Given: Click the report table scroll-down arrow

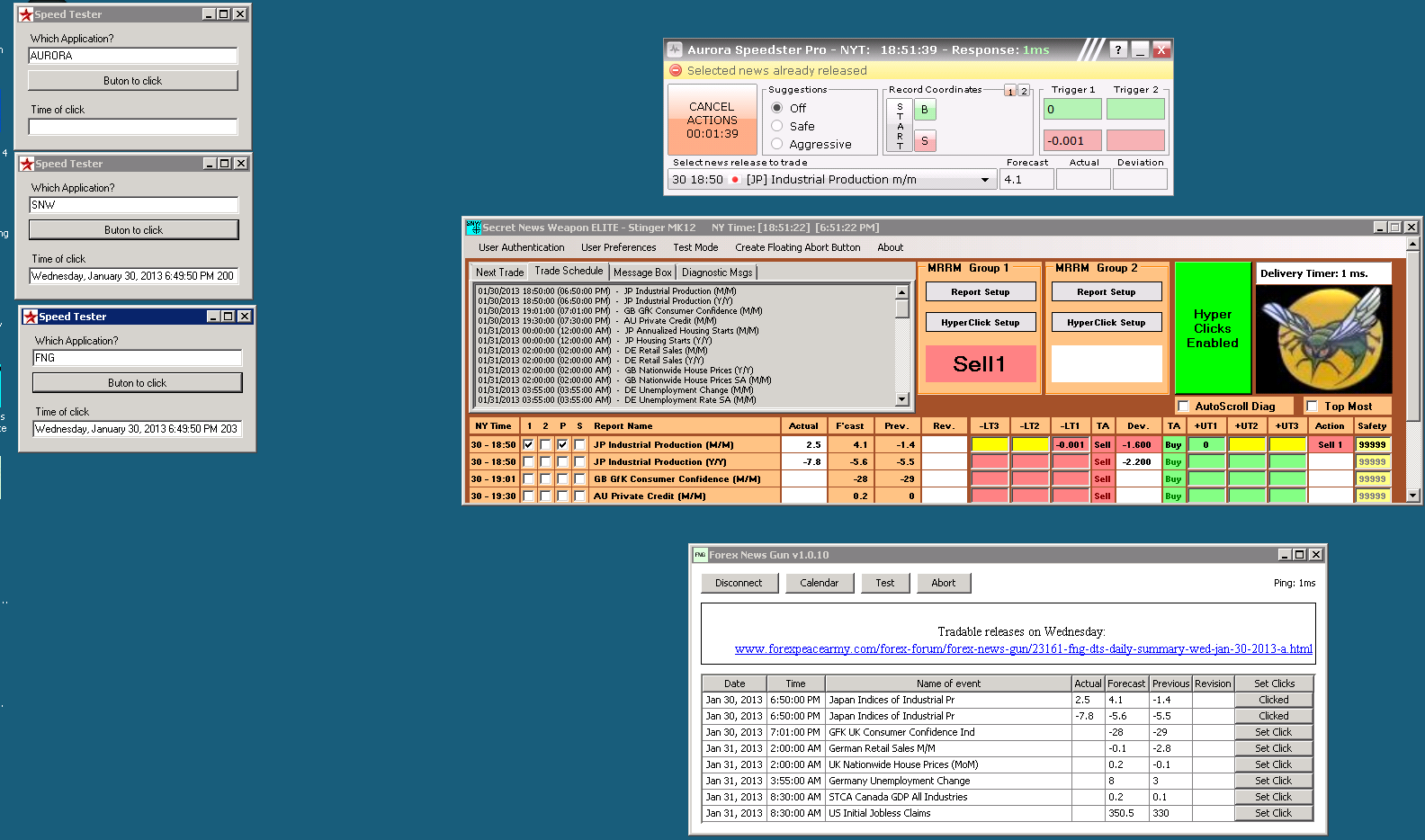Looking at the screenshot, I should (1412, 496).
